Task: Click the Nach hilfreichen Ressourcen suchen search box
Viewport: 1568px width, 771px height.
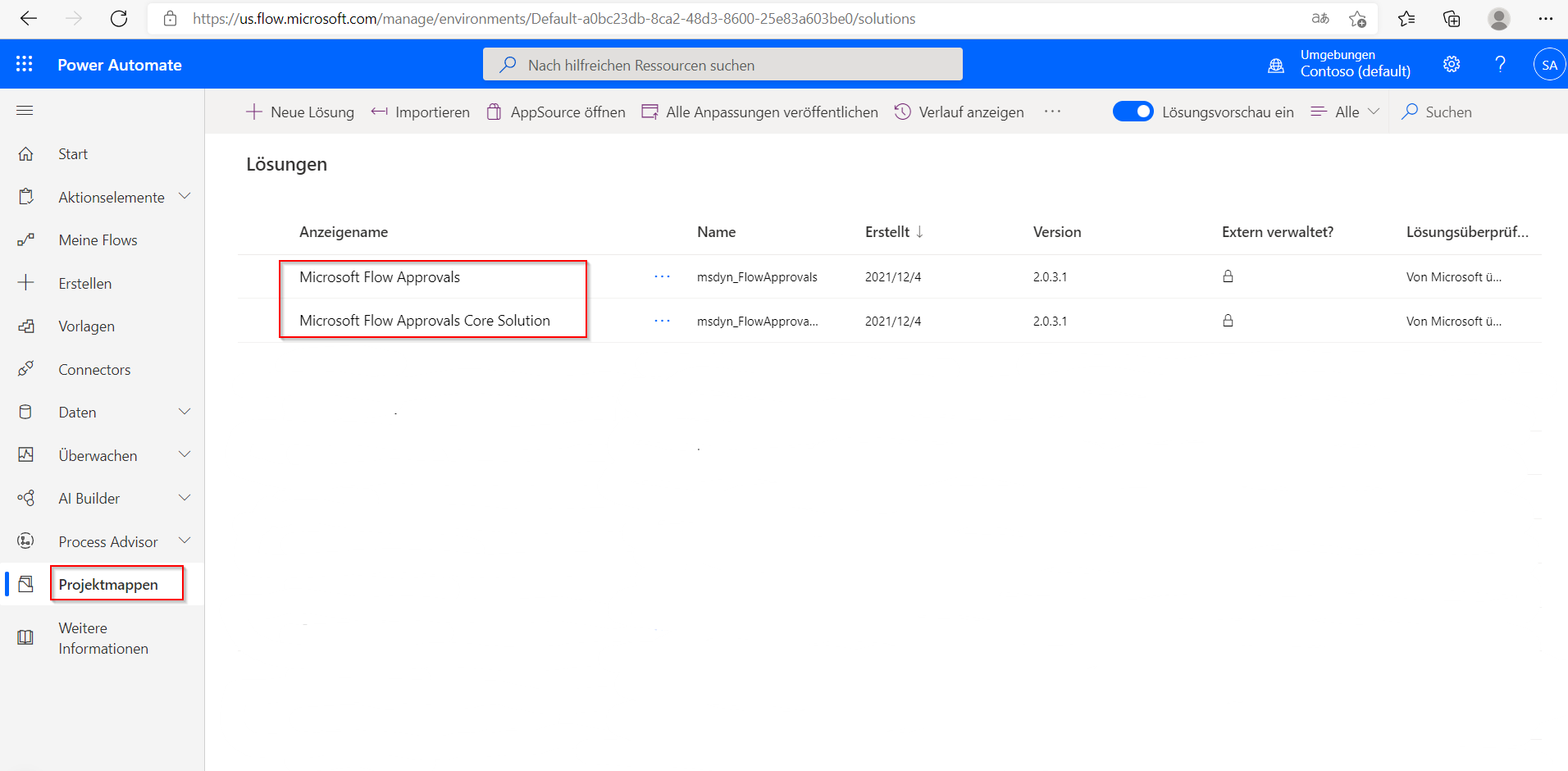Action: [x=722, y=64]
